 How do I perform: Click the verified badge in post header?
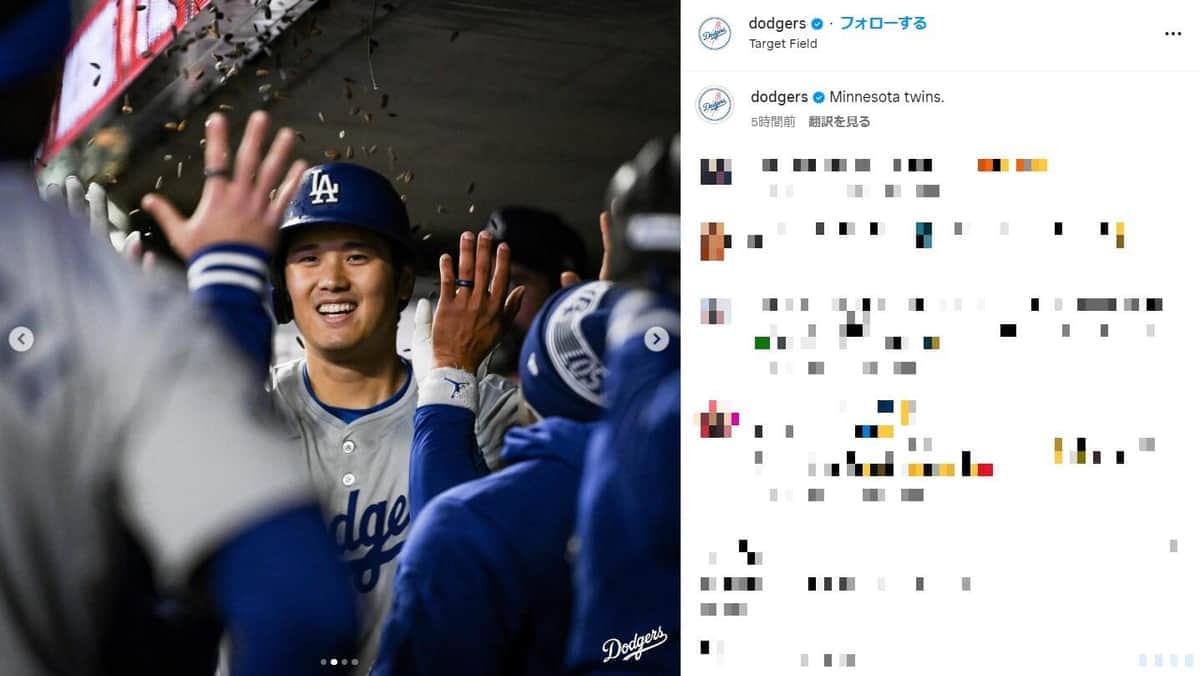click(x=817, y=24)
